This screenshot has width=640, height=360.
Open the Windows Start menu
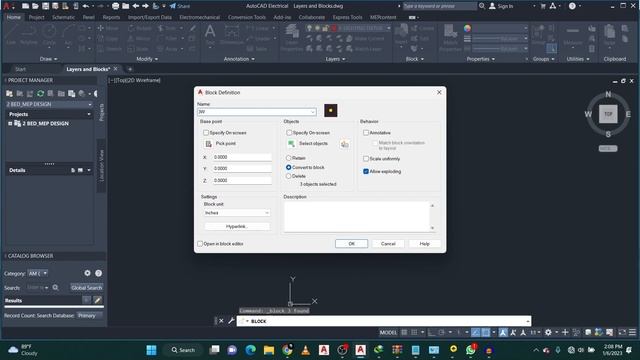pos(151,350)
